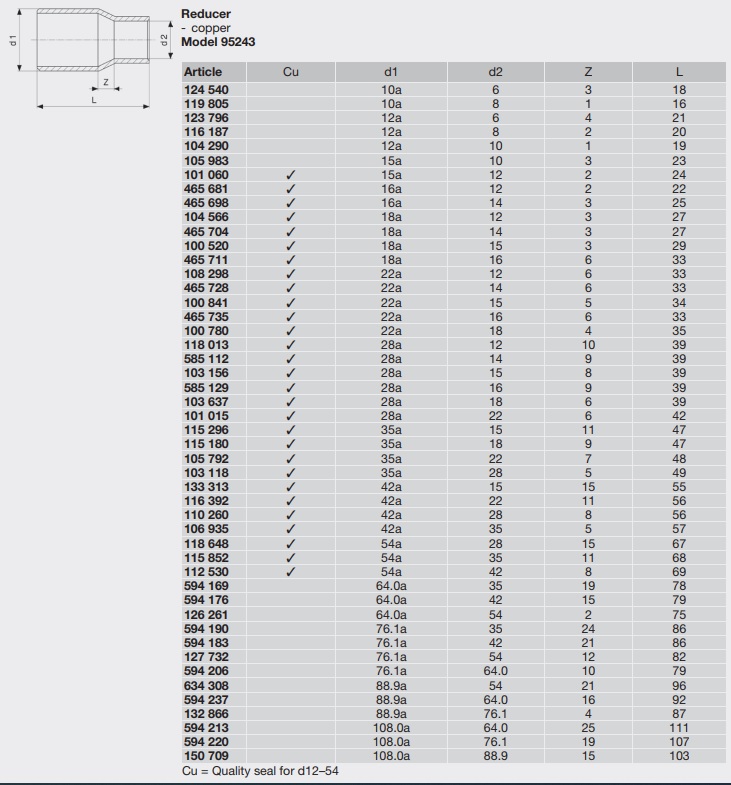
Task: Select article number 119 805
Action: [x=206, y=104]
